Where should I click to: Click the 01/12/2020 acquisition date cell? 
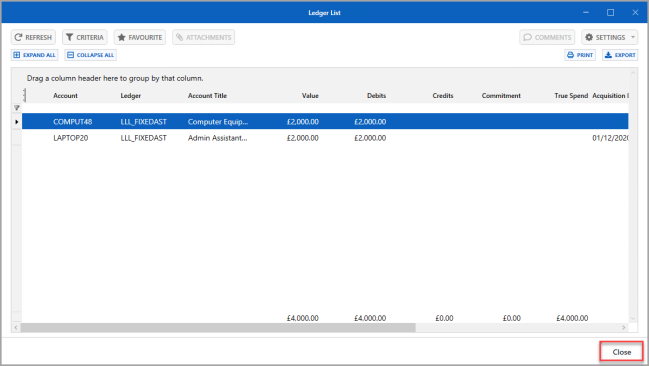(610, 138)
